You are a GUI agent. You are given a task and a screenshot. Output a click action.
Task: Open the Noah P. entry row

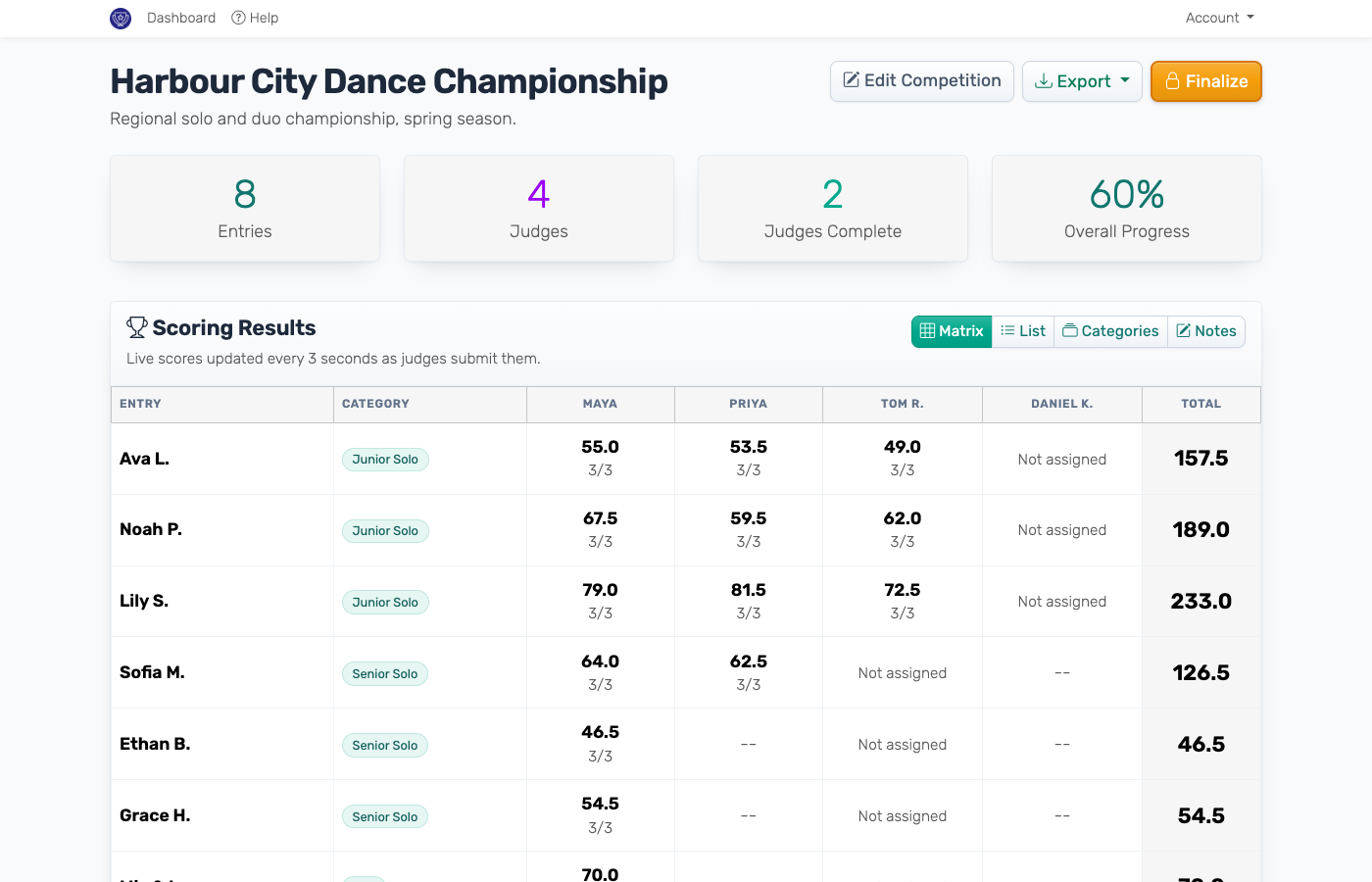pyautogui.click(x=686, y=530)
